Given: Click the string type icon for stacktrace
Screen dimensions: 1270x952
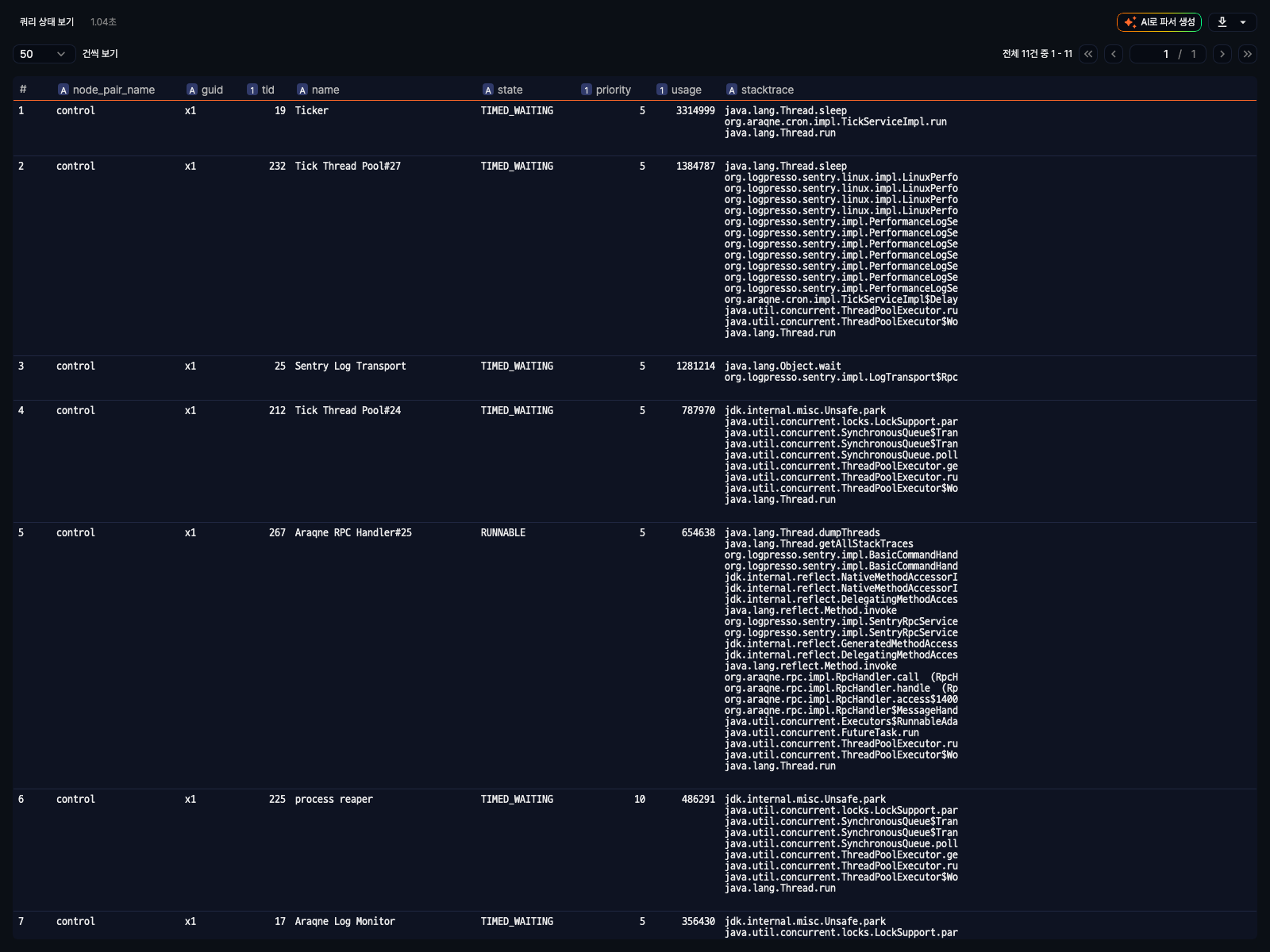Looking at the screenshot, I should pyautogui.click(x=732, y=90).
